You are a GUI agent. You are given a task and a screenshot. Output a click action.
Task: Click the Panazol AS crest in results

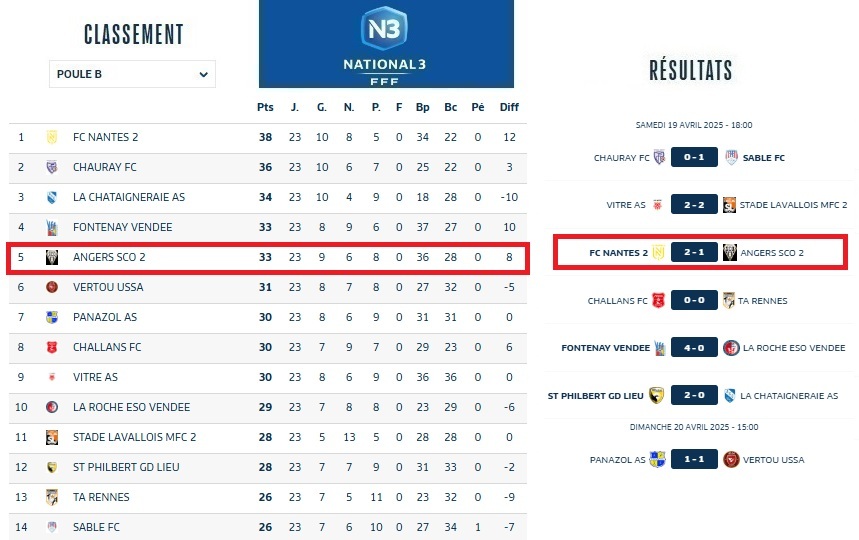(657, 460)
